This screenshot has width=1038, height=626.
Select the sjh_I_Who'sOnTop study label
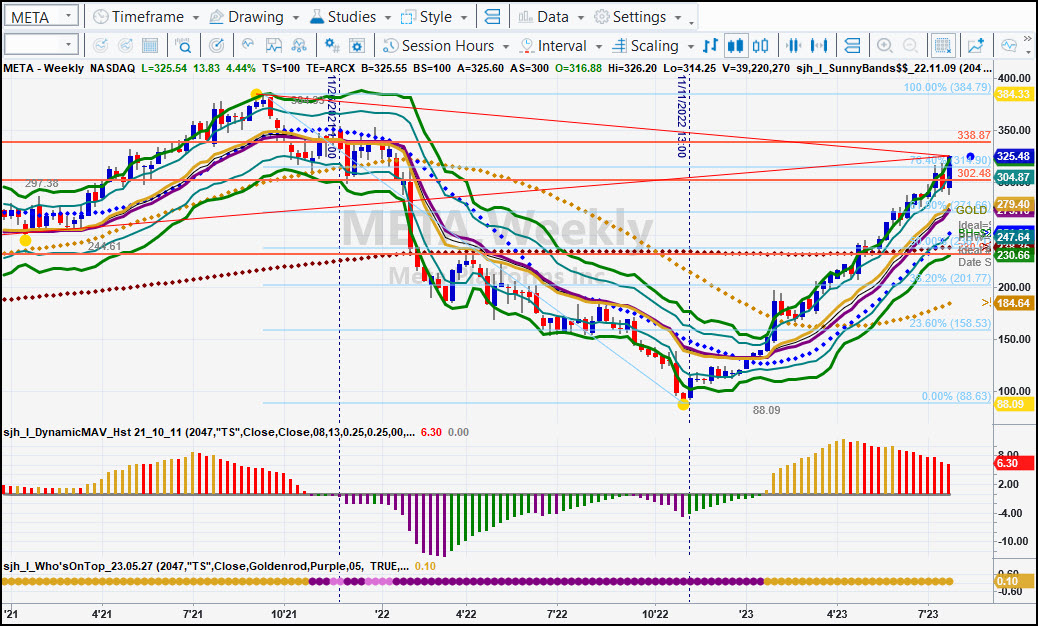206,566
